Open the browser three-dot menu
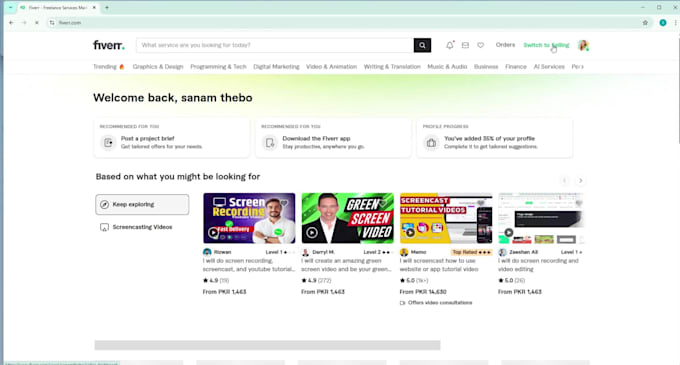The height and width of the screenshot is (365, 680). [676, 23]
